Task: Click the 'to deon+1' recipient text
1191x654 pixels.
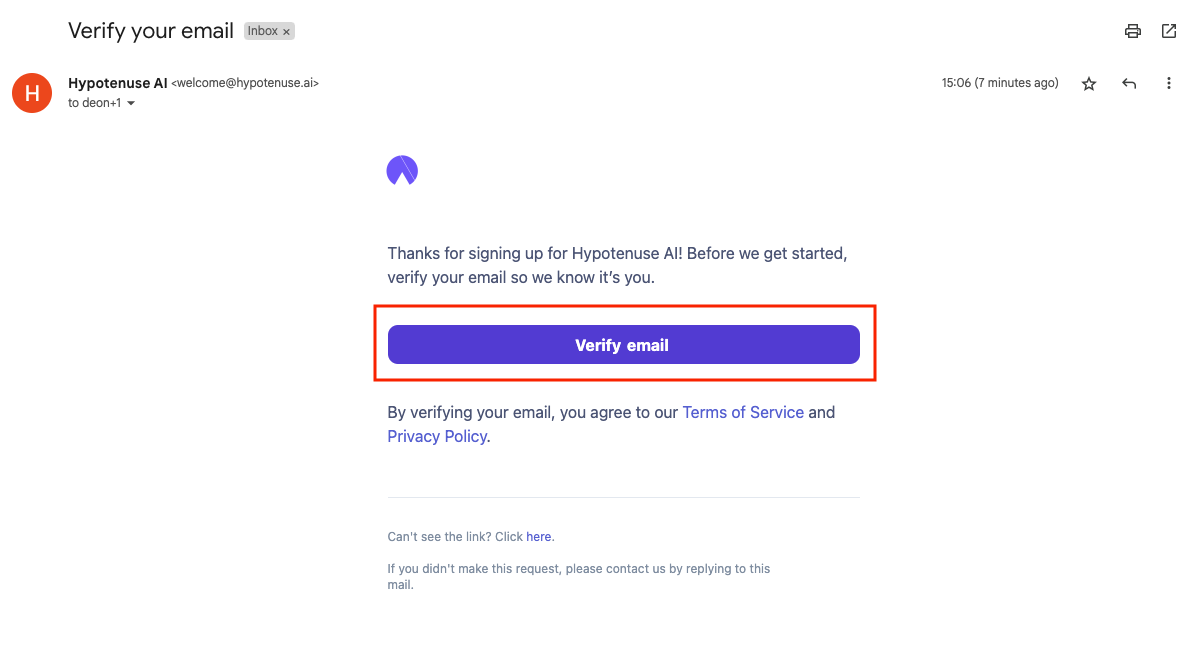Action: (94, 103)
